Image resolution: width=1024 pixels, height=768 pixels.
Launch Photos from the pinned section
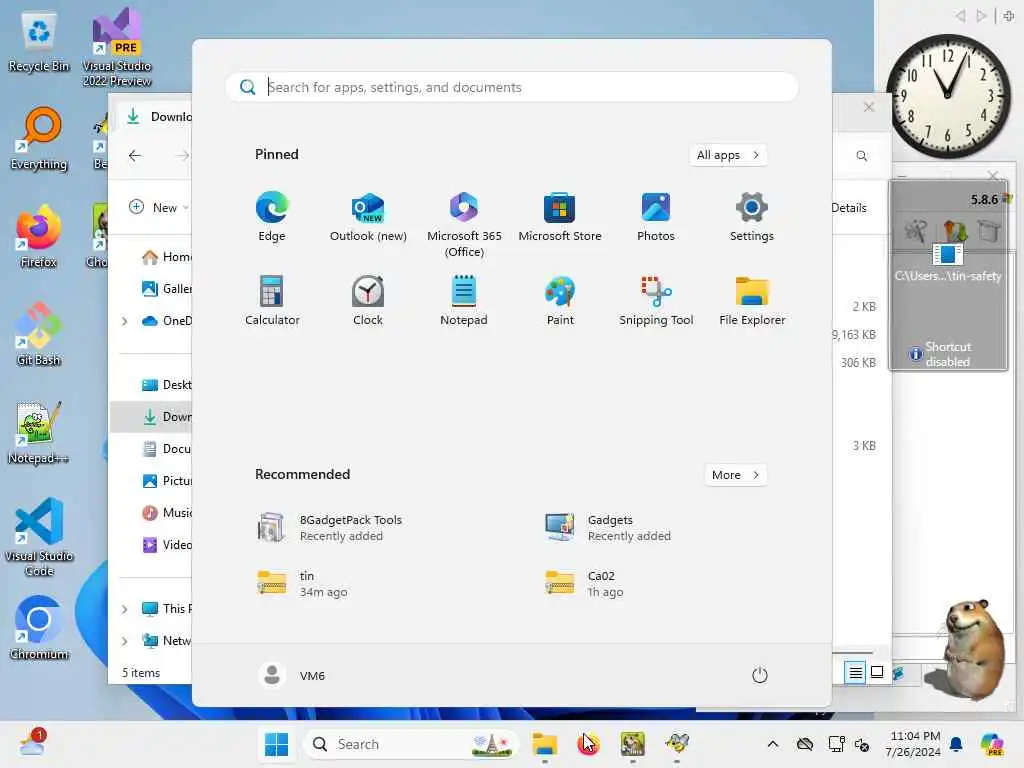[656, 217]
